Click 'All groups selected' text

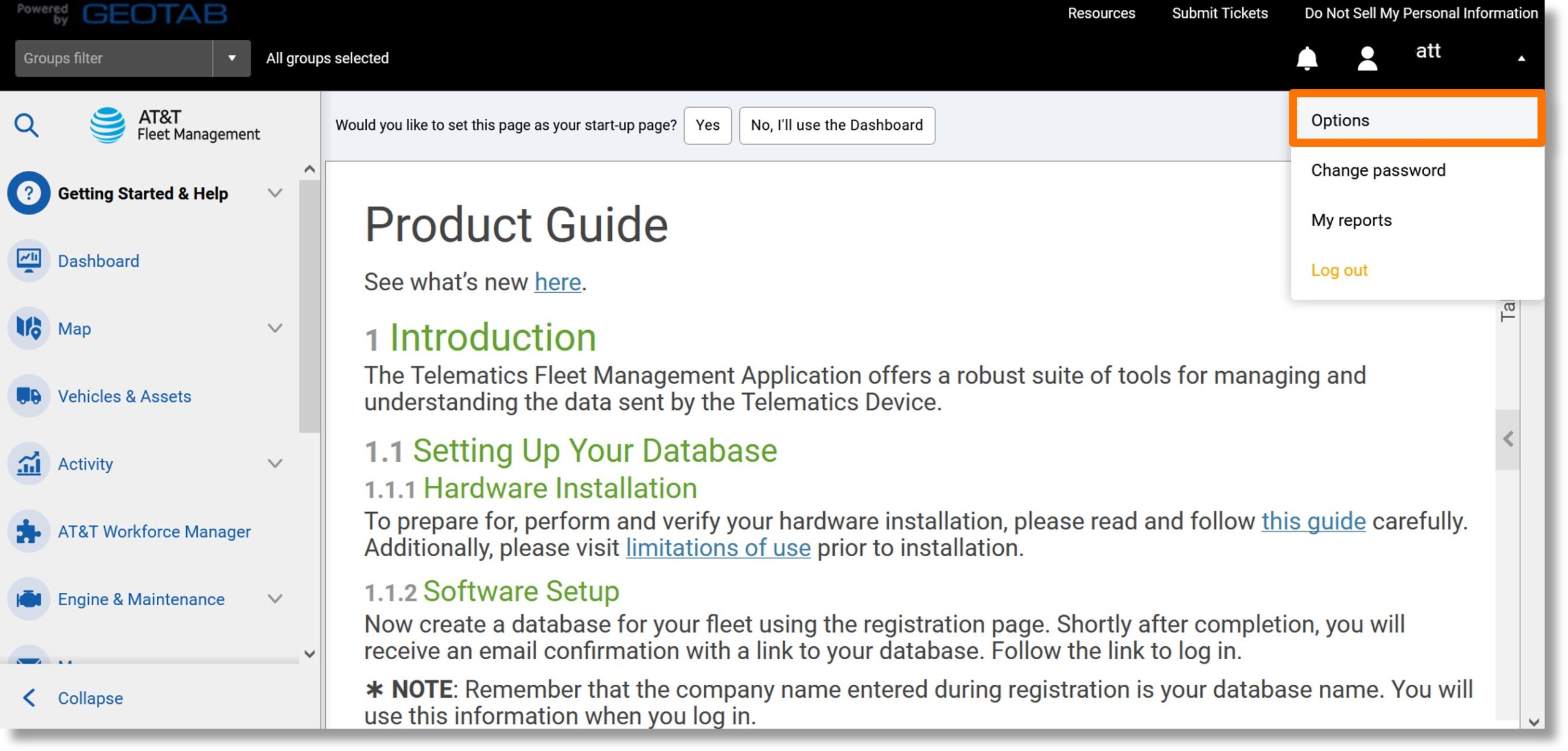[x=327, y=58]
